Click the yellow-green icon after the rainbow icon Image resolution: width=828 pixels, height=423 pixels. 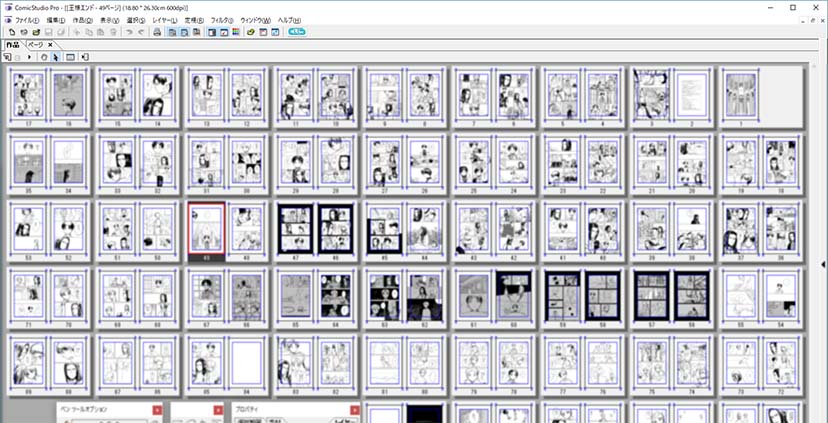click(x=251, y=32)
